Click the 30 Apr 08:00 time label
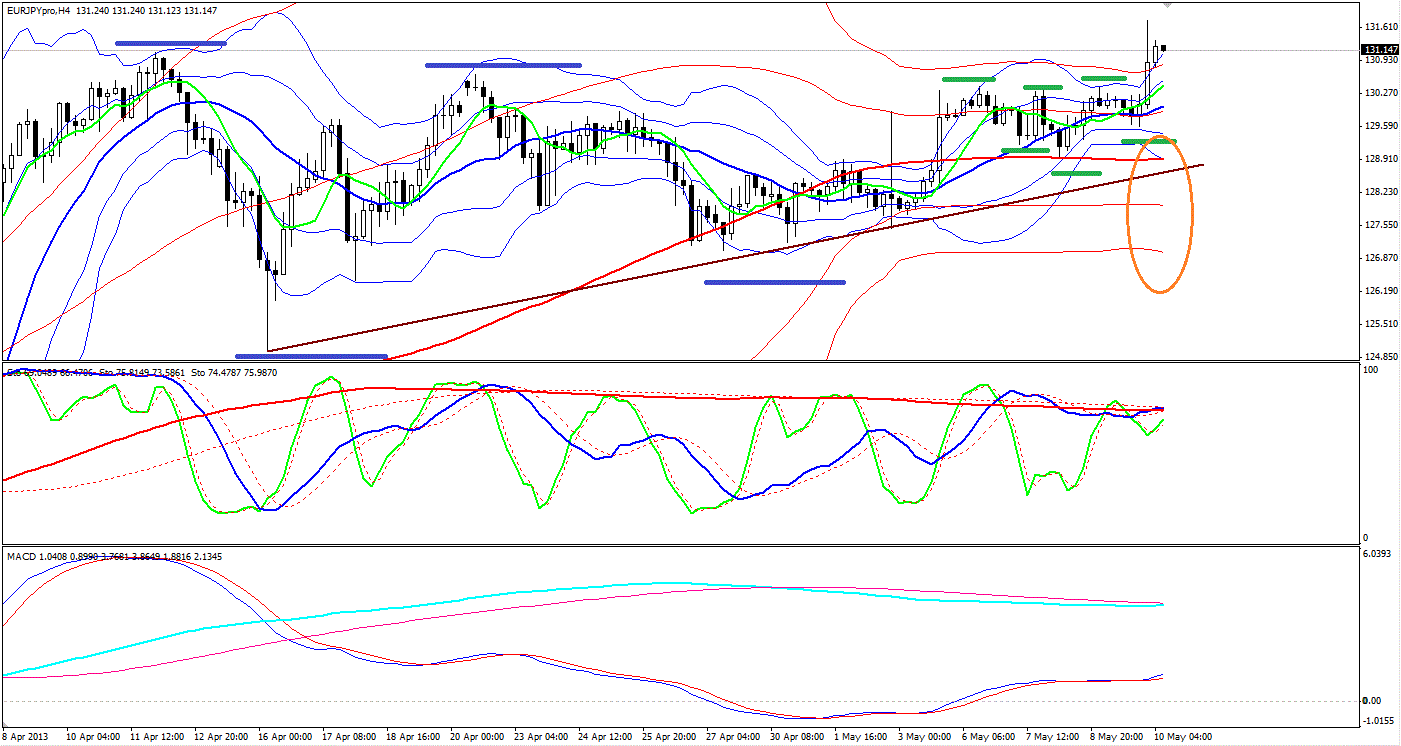 pyautogui.click(x=796, y=737)
